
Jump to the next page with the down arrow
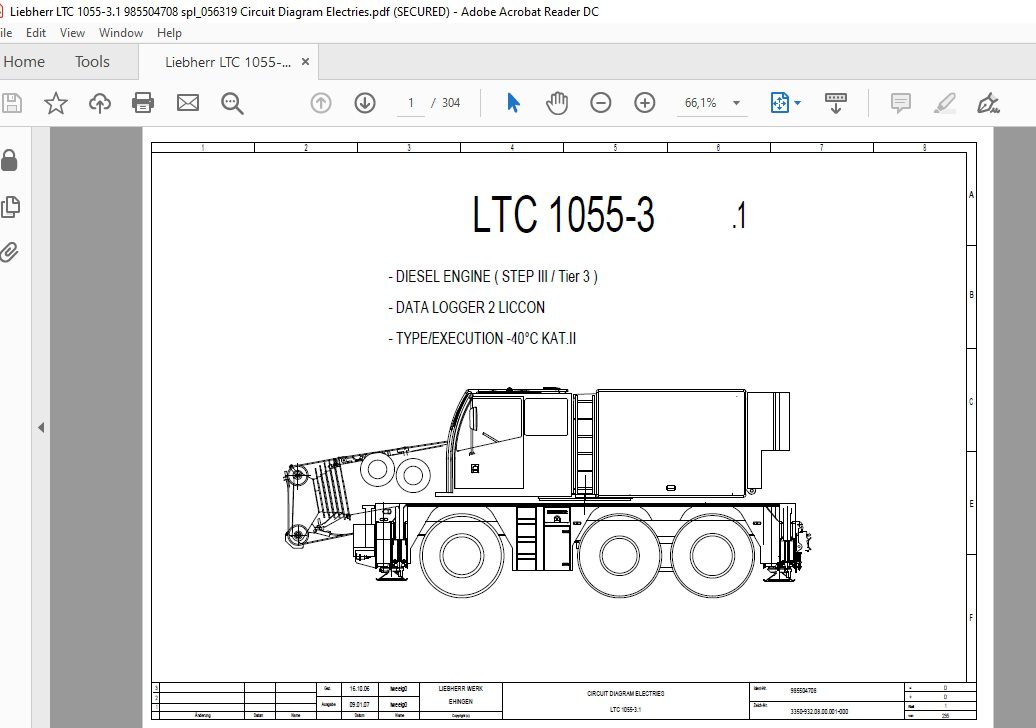[366, 102]
